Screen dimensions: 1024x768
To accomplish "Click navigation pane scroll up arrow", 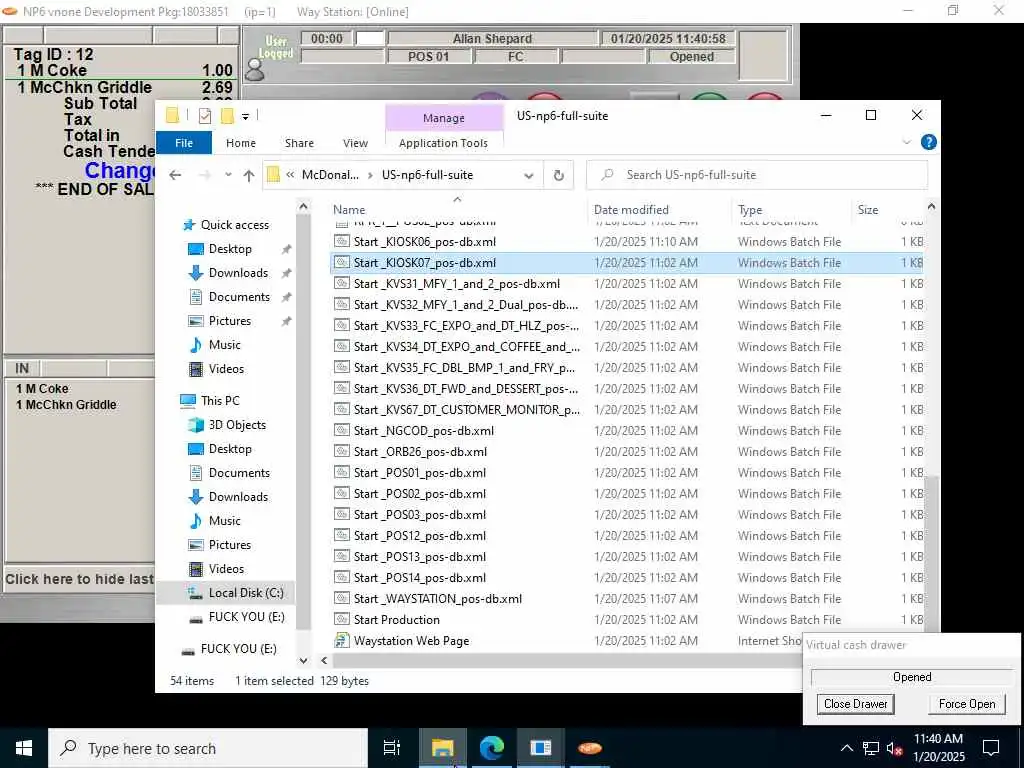I will coord(303,207).
